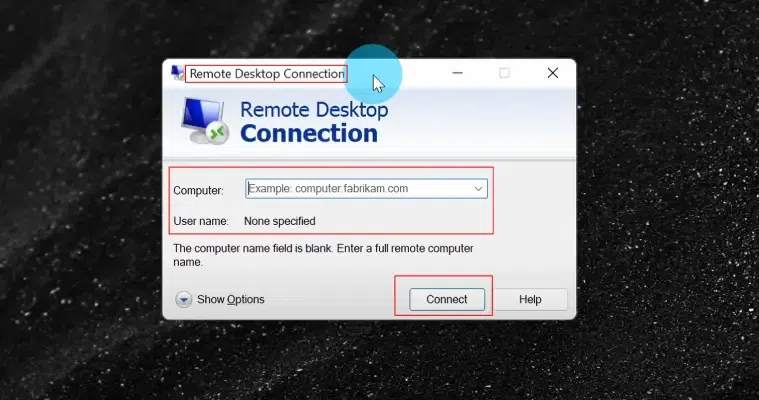Viewport: 759px width, 400px height.
Task: Expand Show Options arrow icon
Action: click(183, 299)
